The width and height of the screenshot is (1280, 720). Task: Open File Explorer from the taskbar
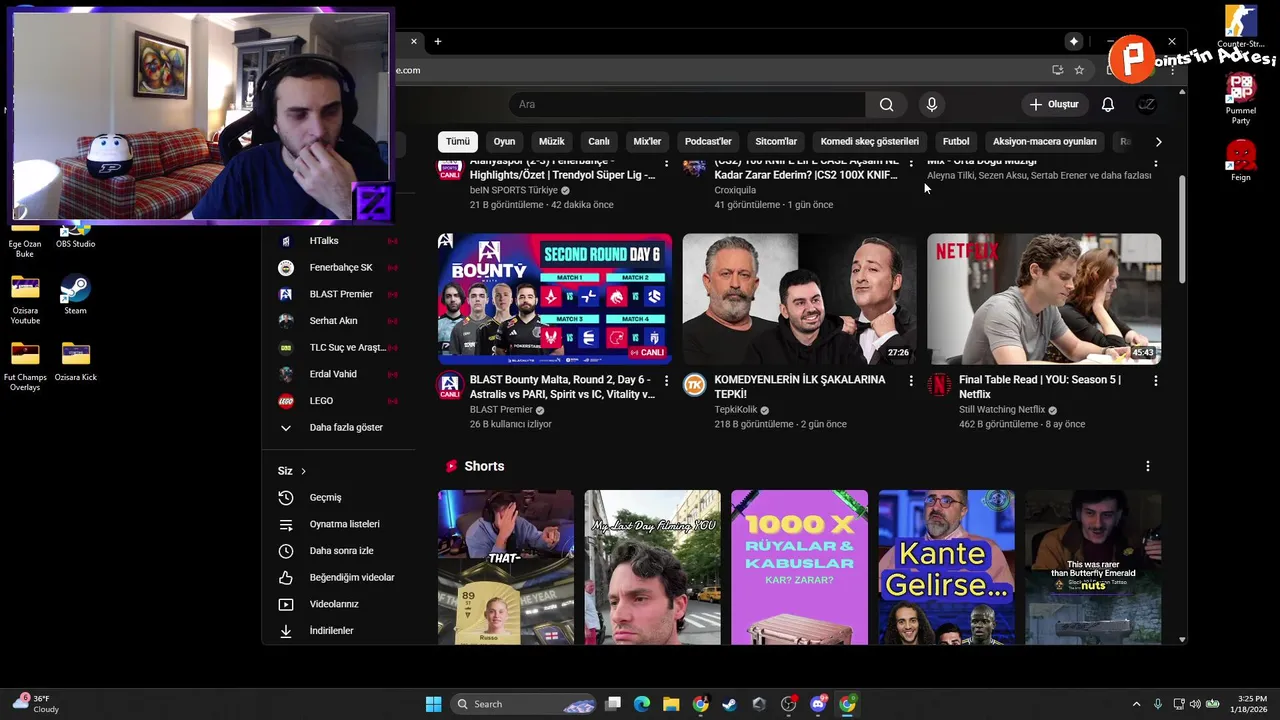point(671,704)
